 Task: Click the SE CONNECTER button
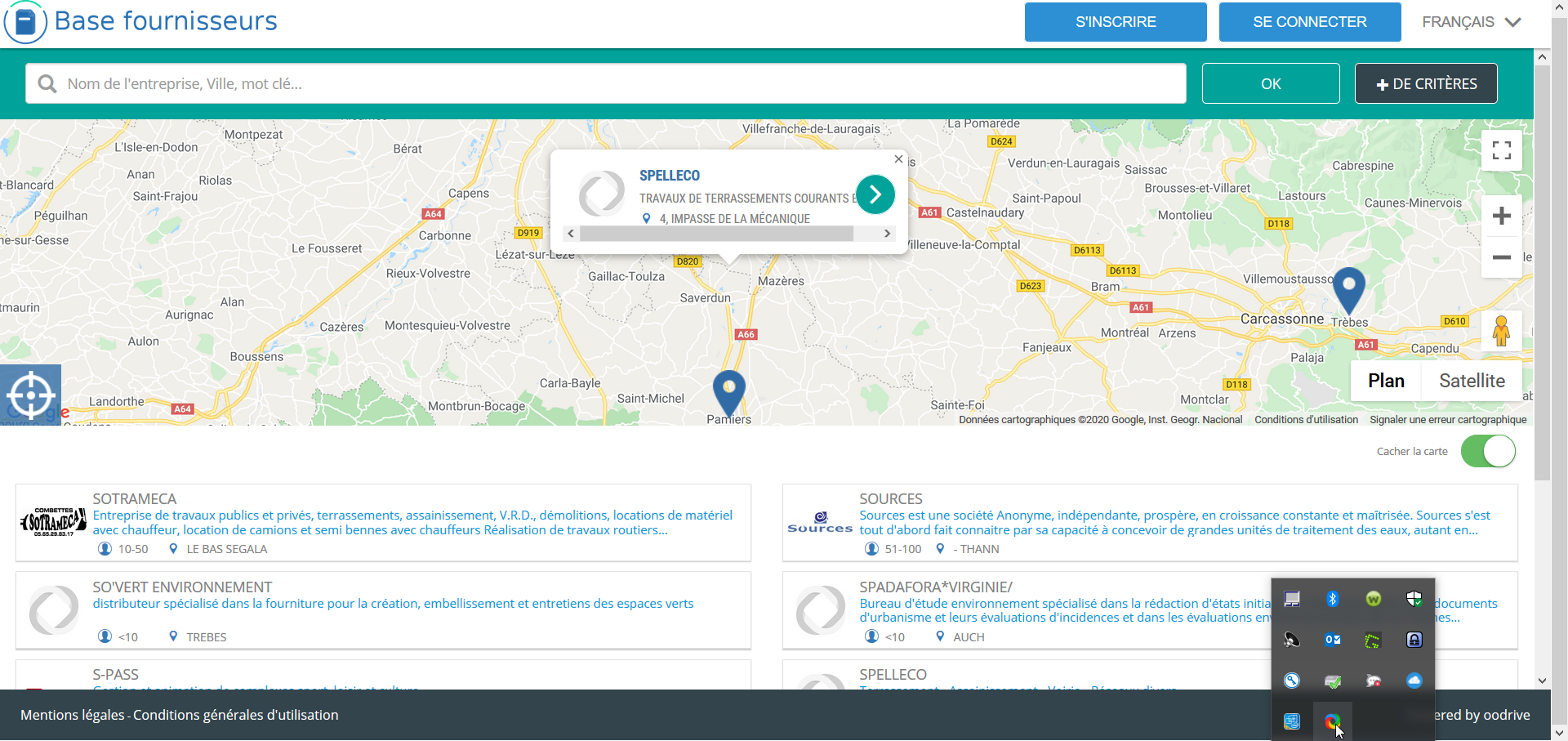(x=1310, y=22)
